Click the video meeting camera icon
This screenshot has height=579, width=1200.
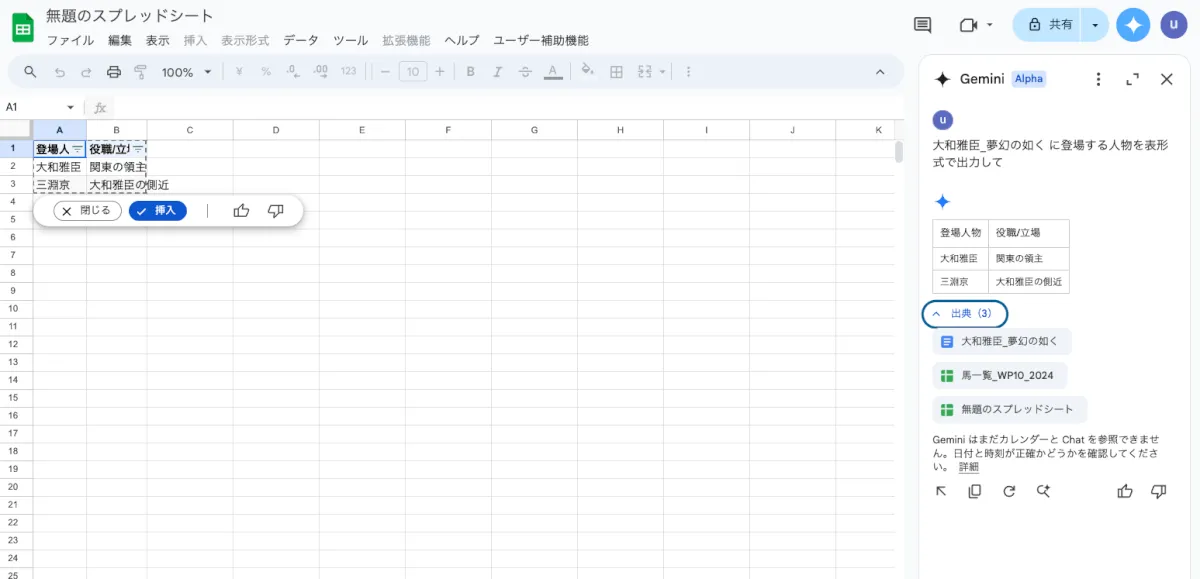(967, 25)
